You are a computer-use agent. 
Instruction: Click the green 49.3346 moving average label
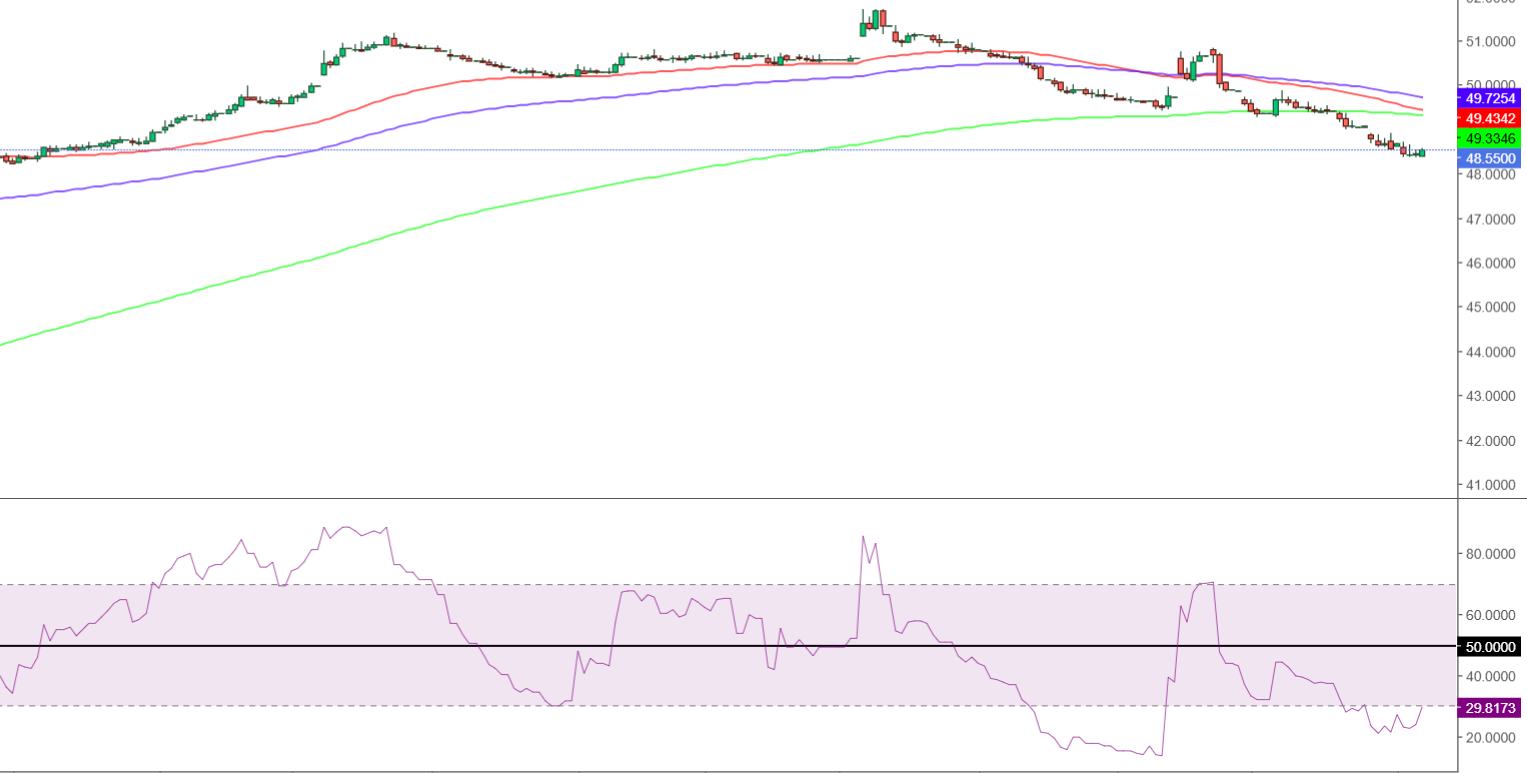1490,138
